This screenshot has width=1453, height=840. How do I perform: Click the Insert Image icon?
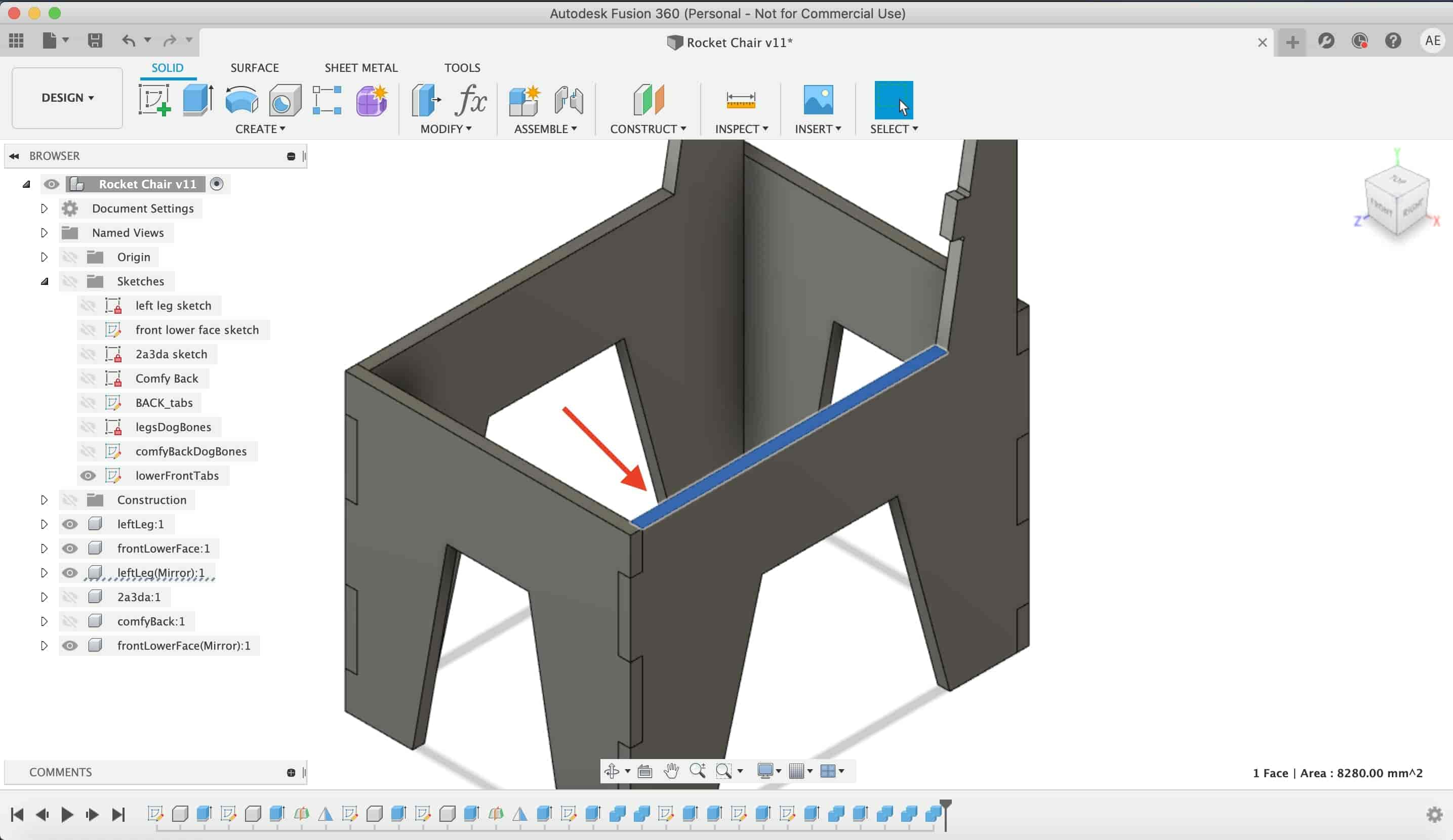818,100
